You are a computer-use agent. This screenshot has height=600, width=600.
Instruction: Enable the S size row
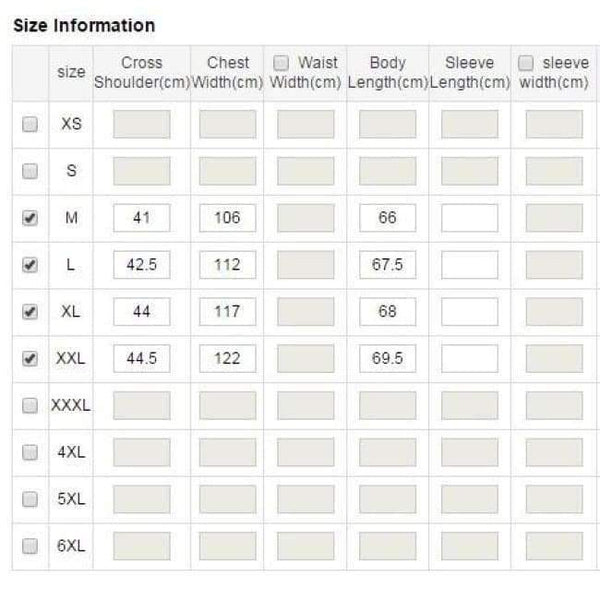[x=30, y=171]
